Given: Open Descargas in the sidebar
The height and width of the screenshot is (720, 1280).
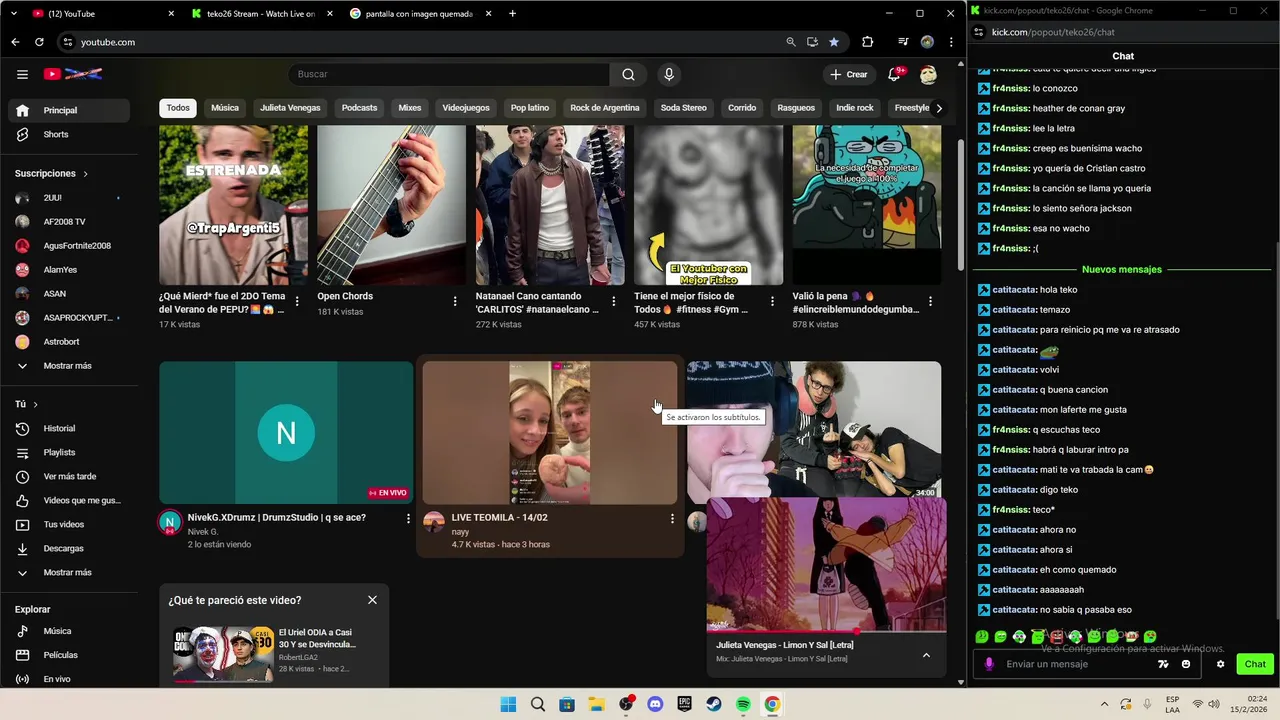Looking at the screenshot, I should [63, 548].
